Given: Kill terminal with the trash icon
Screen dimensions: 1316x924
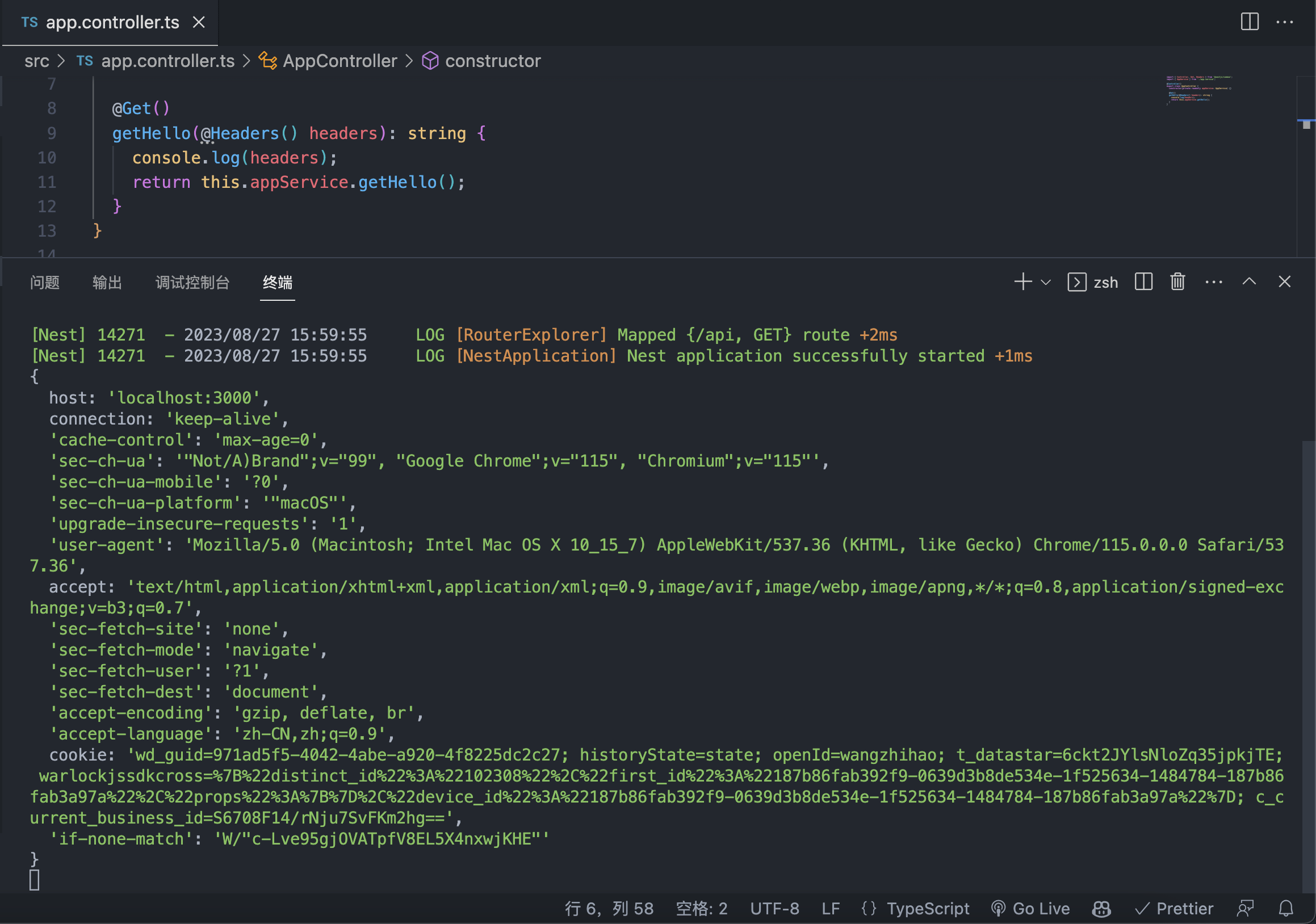Looking at the screenshot, I should pos(1177,282).
